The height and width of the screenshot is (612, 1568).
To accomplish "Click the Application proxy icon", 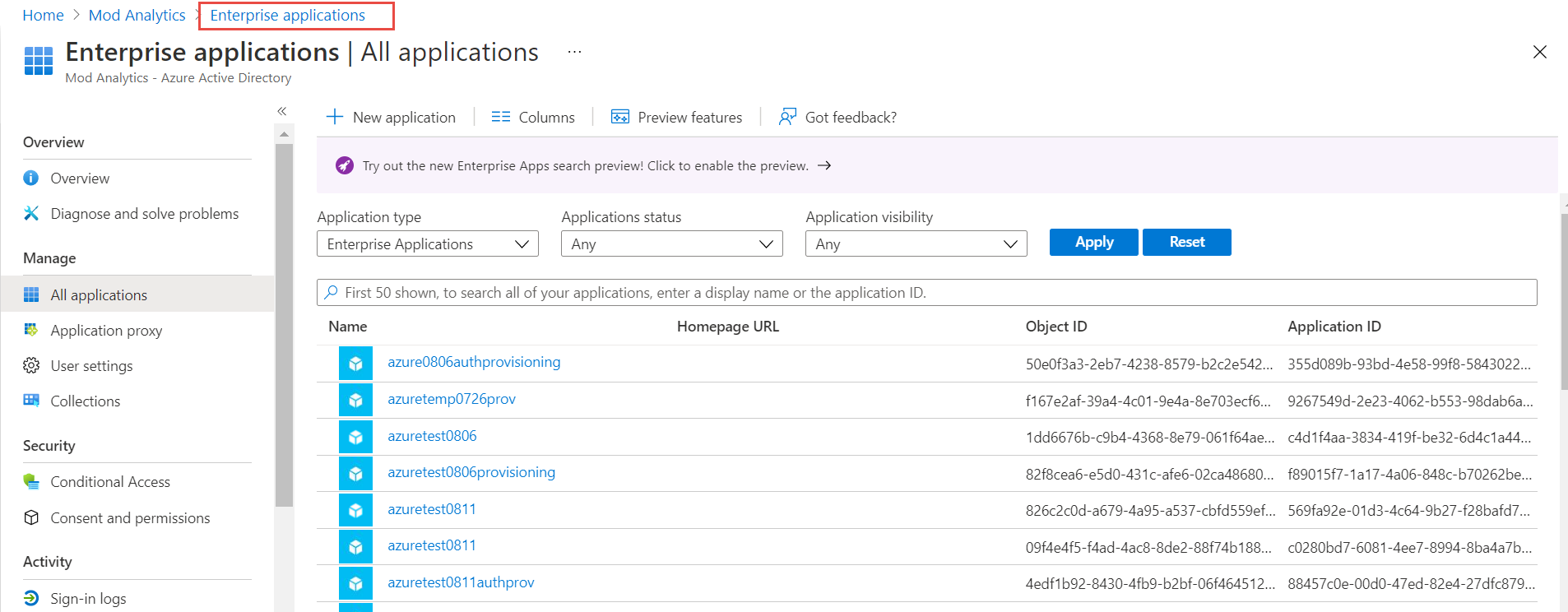I will (x=31, y=330).
